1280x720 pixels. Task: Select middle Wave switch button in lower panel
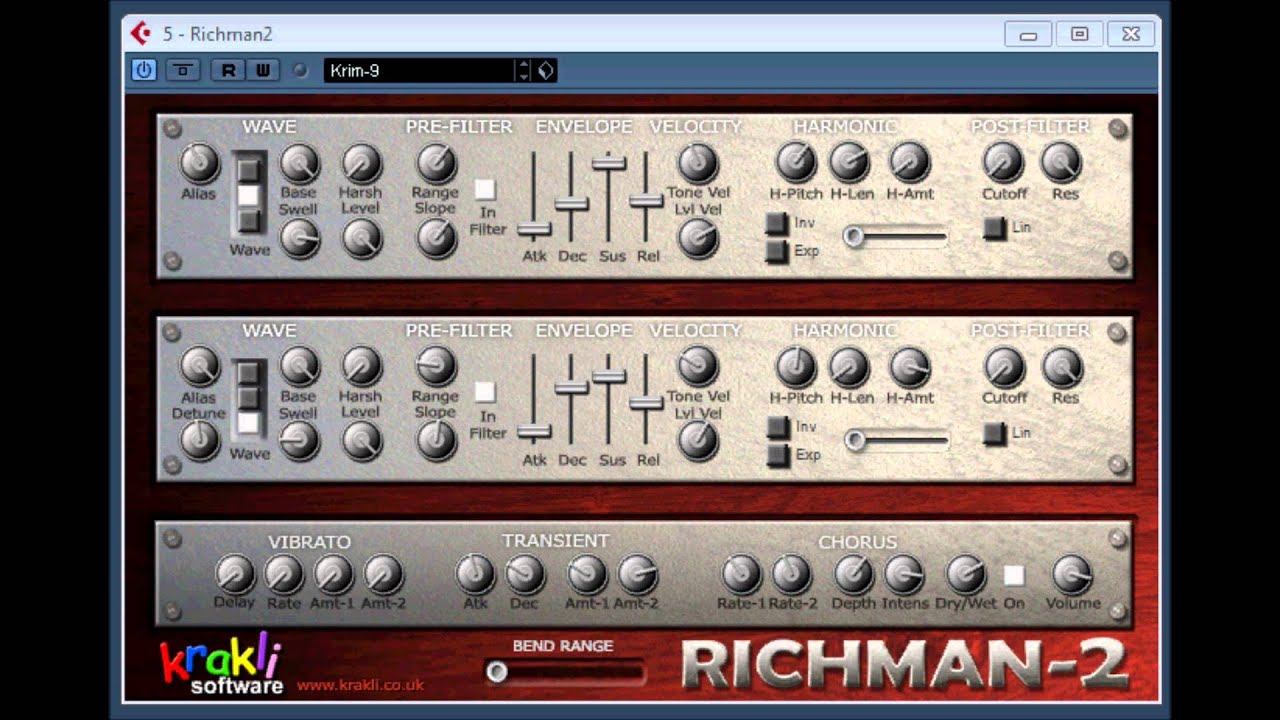point(248,398)
